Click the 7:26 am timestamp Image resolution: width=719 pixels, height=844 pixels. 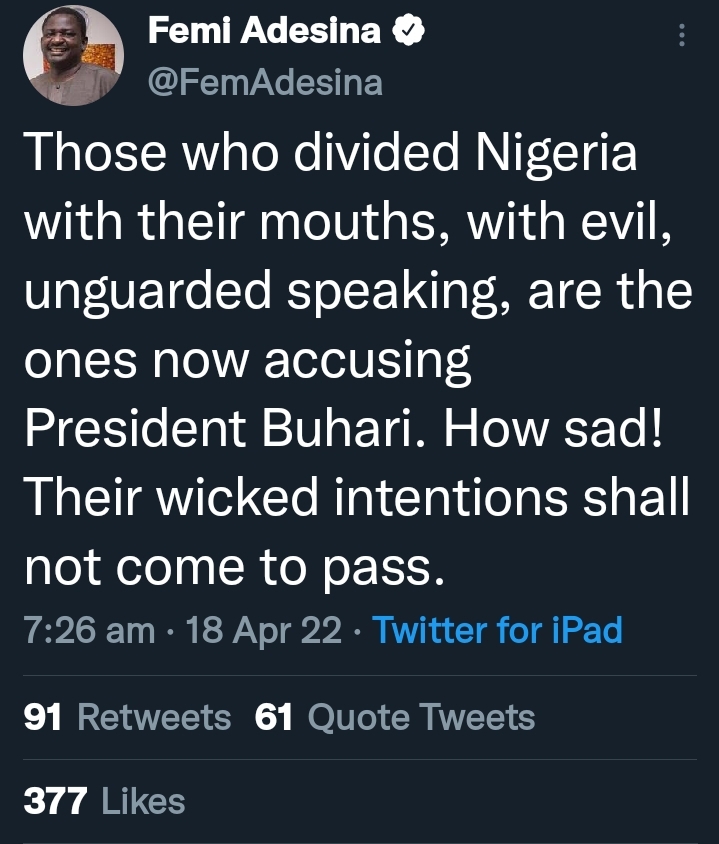(89, 630)
